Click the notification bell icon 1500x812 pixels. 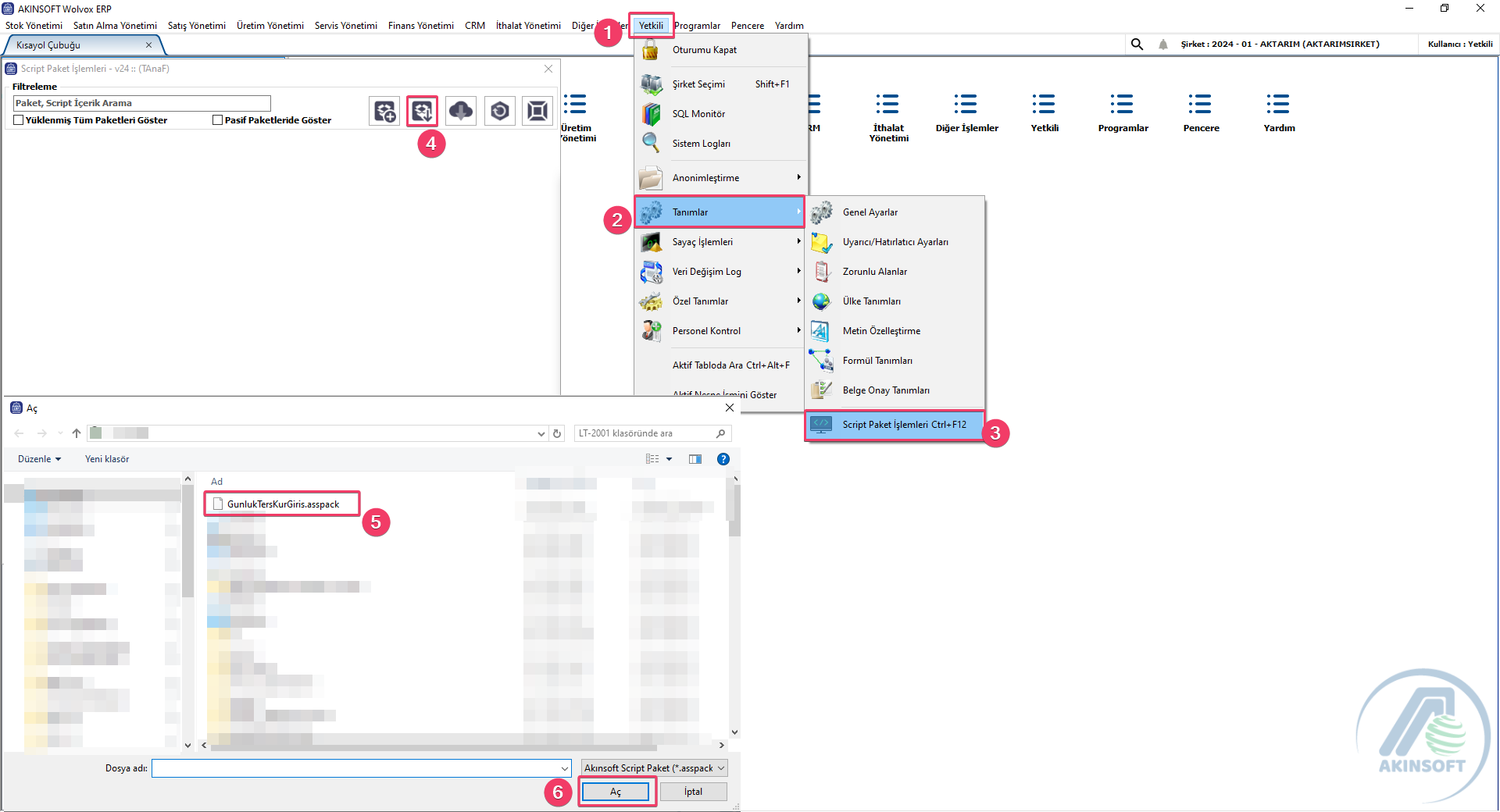pyautogui.click(x=1163, y=45)
